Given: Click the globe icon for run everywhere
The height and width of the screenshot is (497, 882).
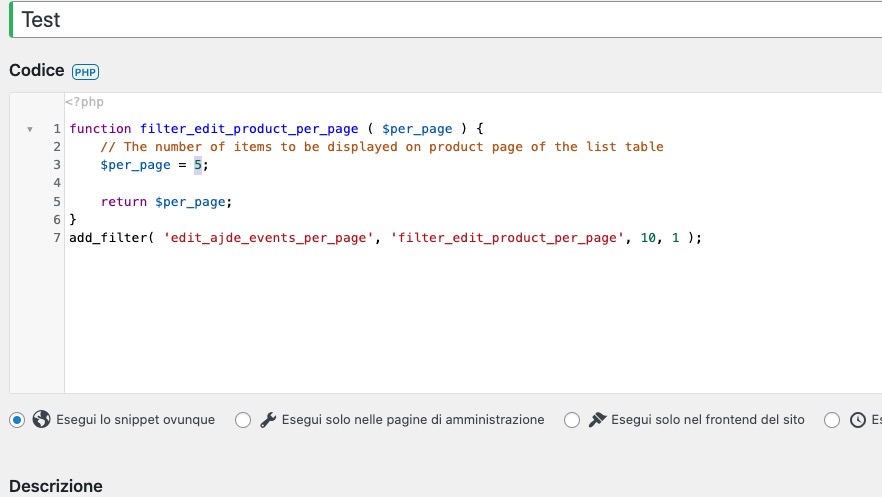Looking at the screenshot, I should pyautogui.click(x=41, y=419).
